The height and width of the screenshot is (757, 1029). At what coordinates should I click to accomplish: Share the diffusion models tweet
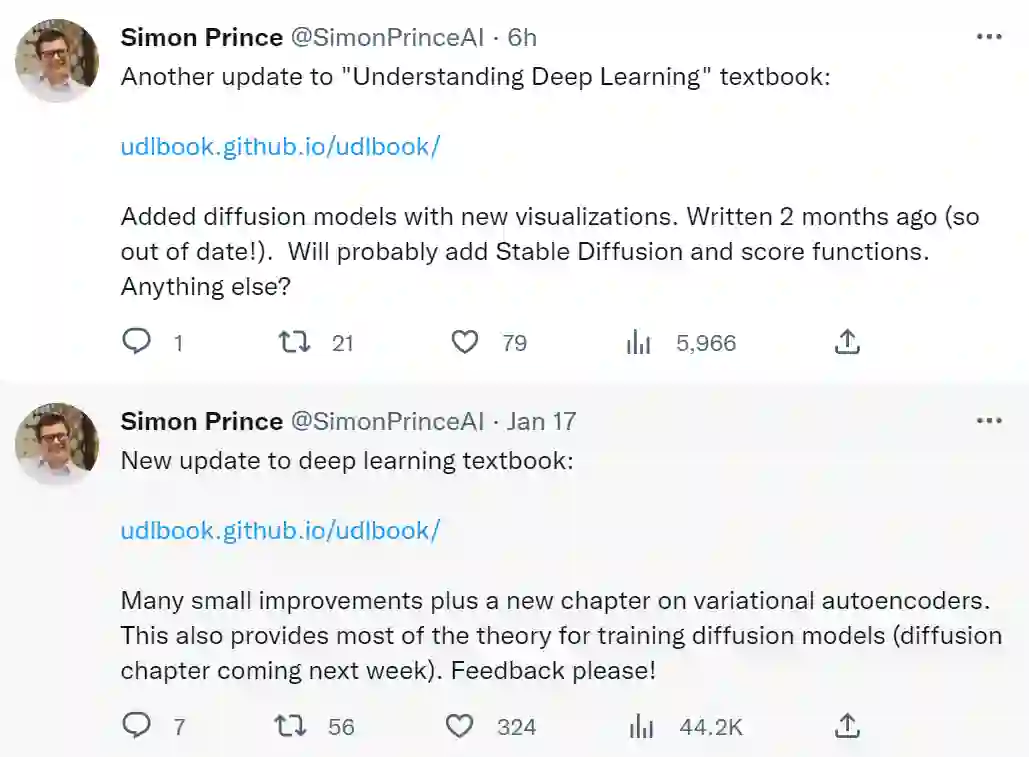point(846,343)
